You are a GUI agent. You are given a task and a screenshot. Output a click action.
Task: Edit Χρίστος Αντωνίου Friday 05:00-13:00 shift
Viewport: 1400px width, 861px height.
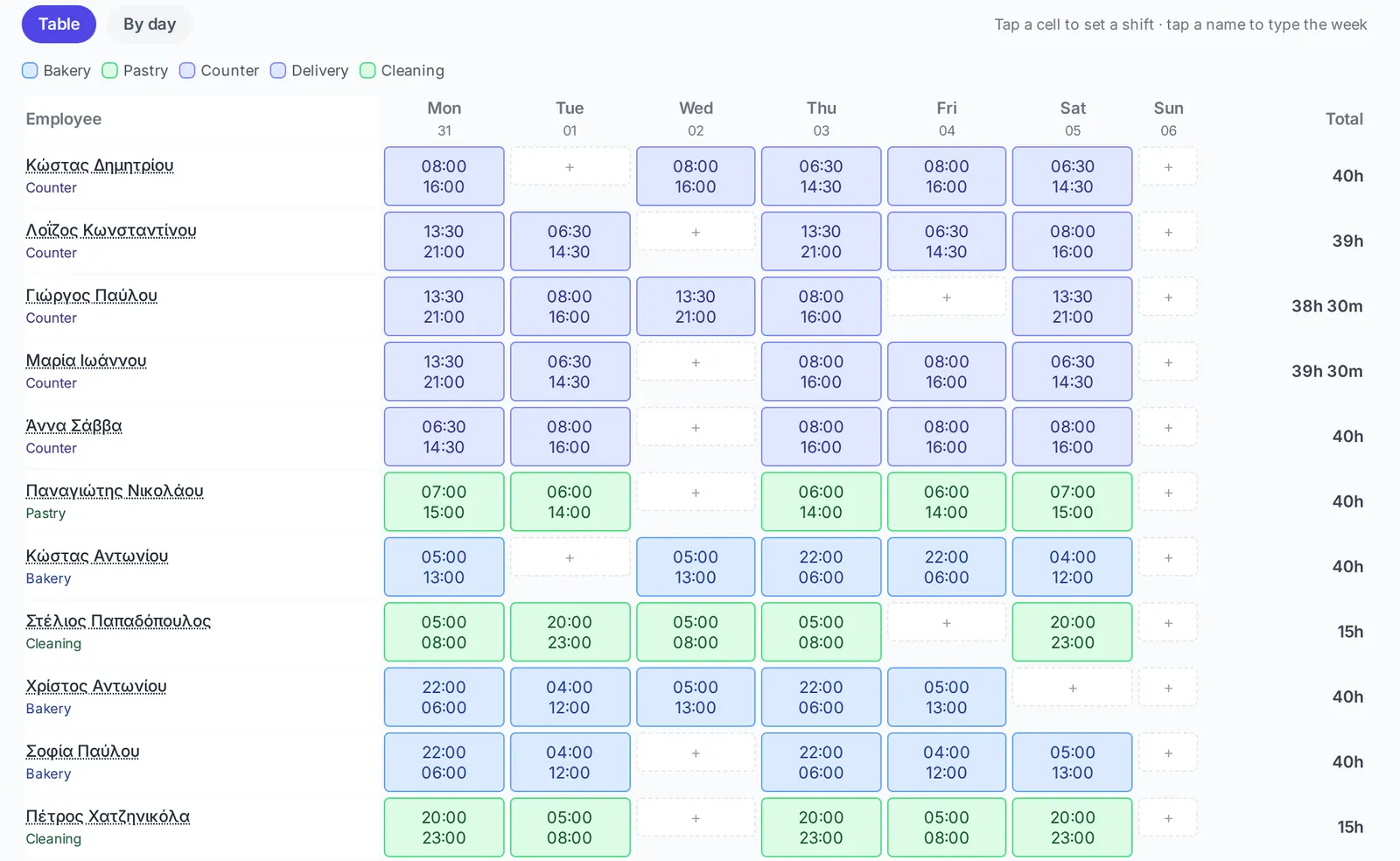click(x=947, y=697)
